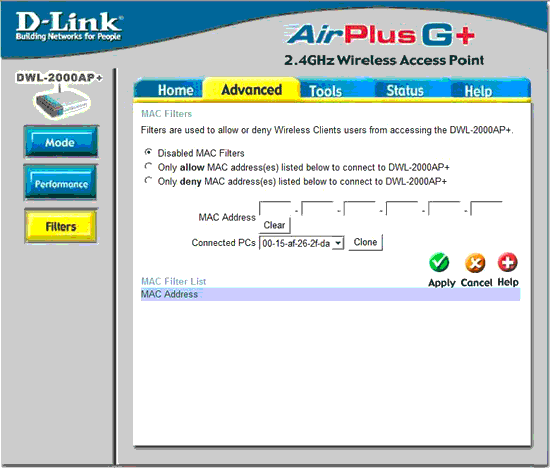Select Disabled MAC Filters radio option

coord(148,152)
